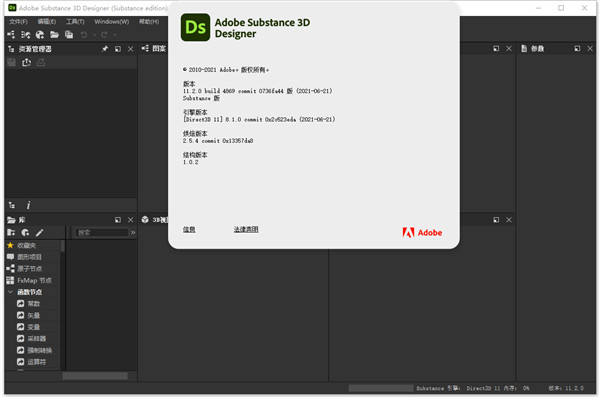Float the graph panel
The width and height of the screenshot is (600, 398).
[x=496, y=49]
